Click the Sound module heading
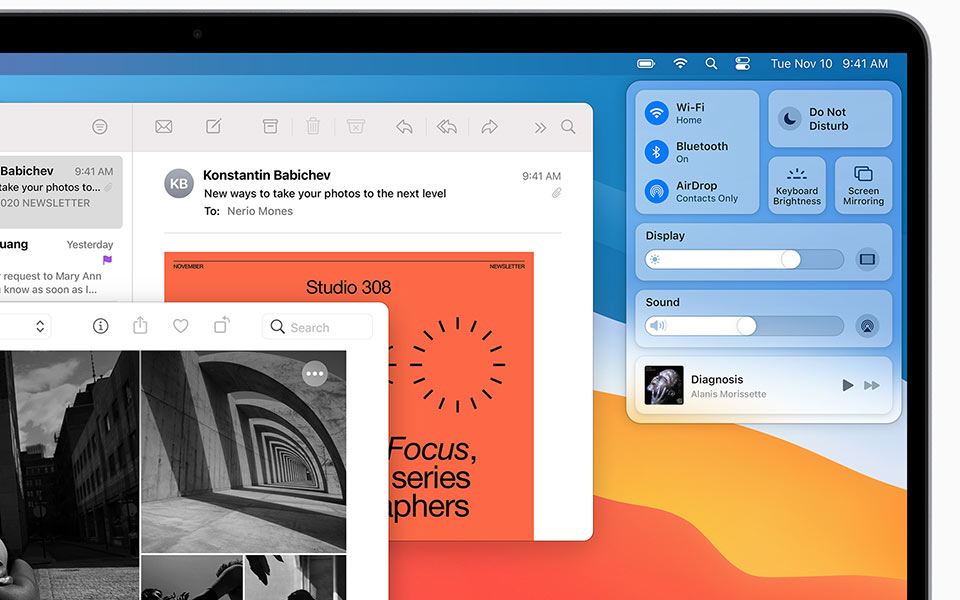Screen dimensions: 960x600 662,302
